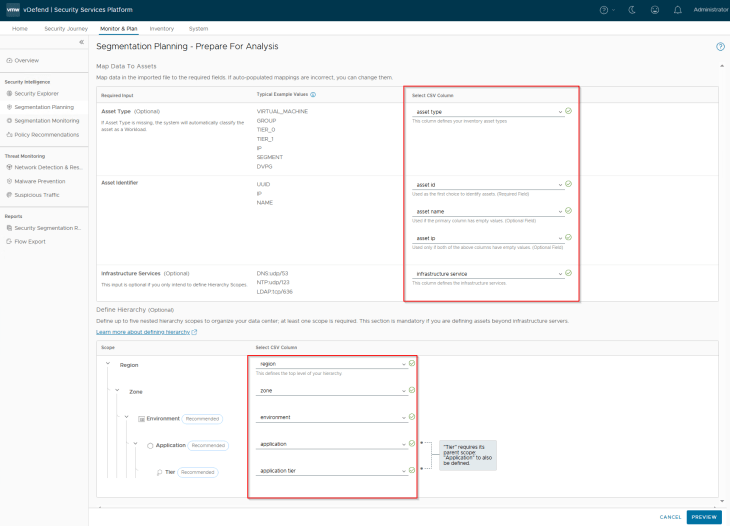Collapse the left sidebar with double-chevron icon
730x526 pixels.
(81, 42)
